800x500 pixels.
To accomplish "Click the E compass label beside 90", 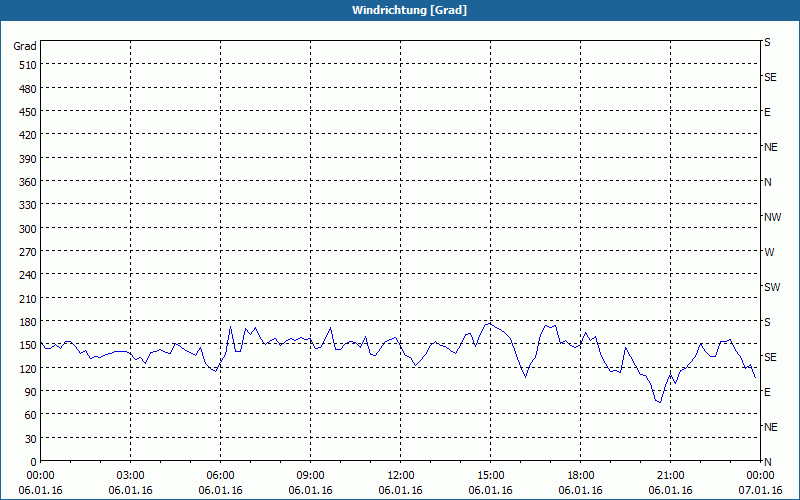I will pyautogui.click(x=767, y=392).
